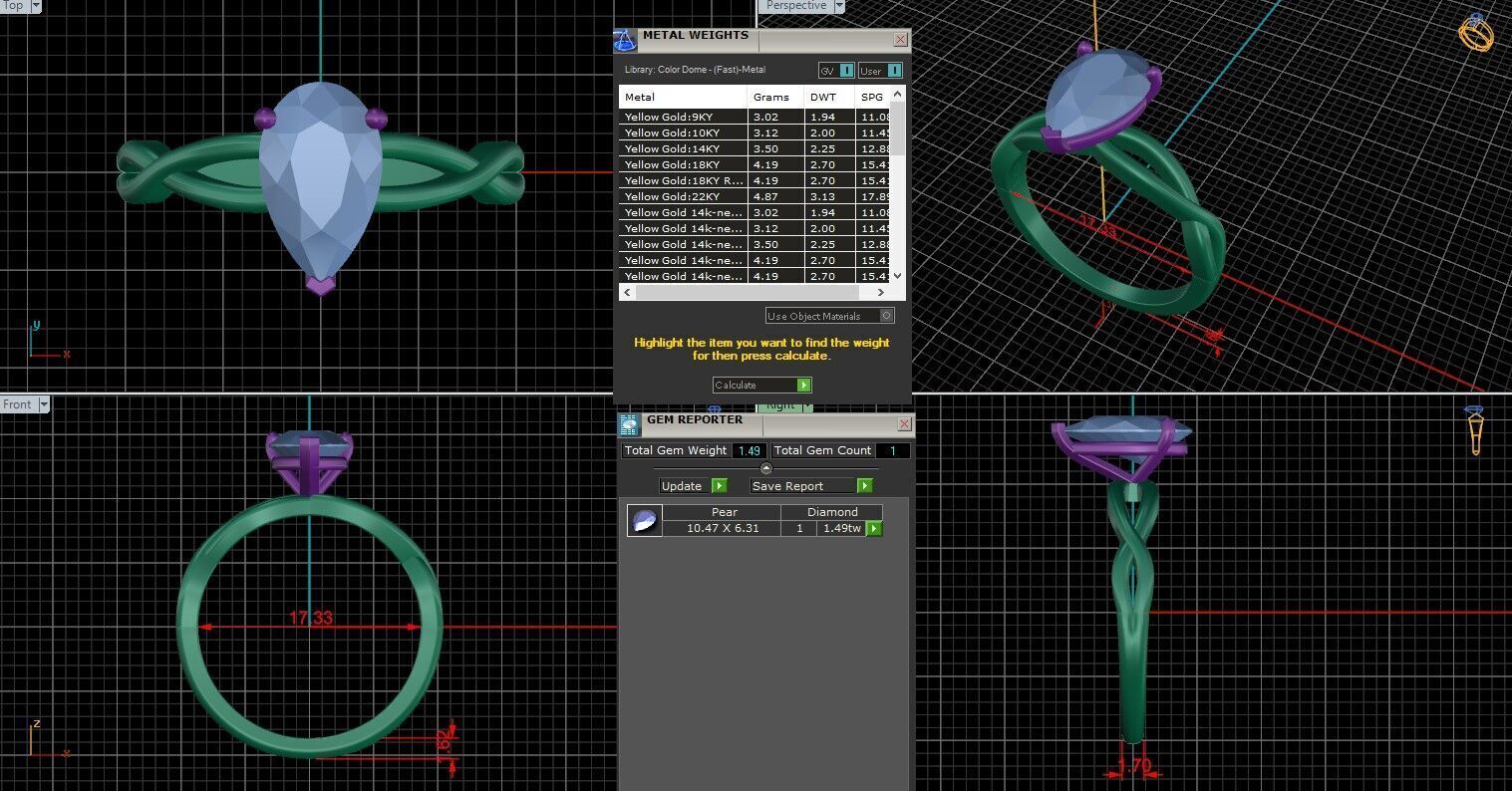Click the green arrow on Calculate
1512x791 pixels.
[x=804, y=385]
